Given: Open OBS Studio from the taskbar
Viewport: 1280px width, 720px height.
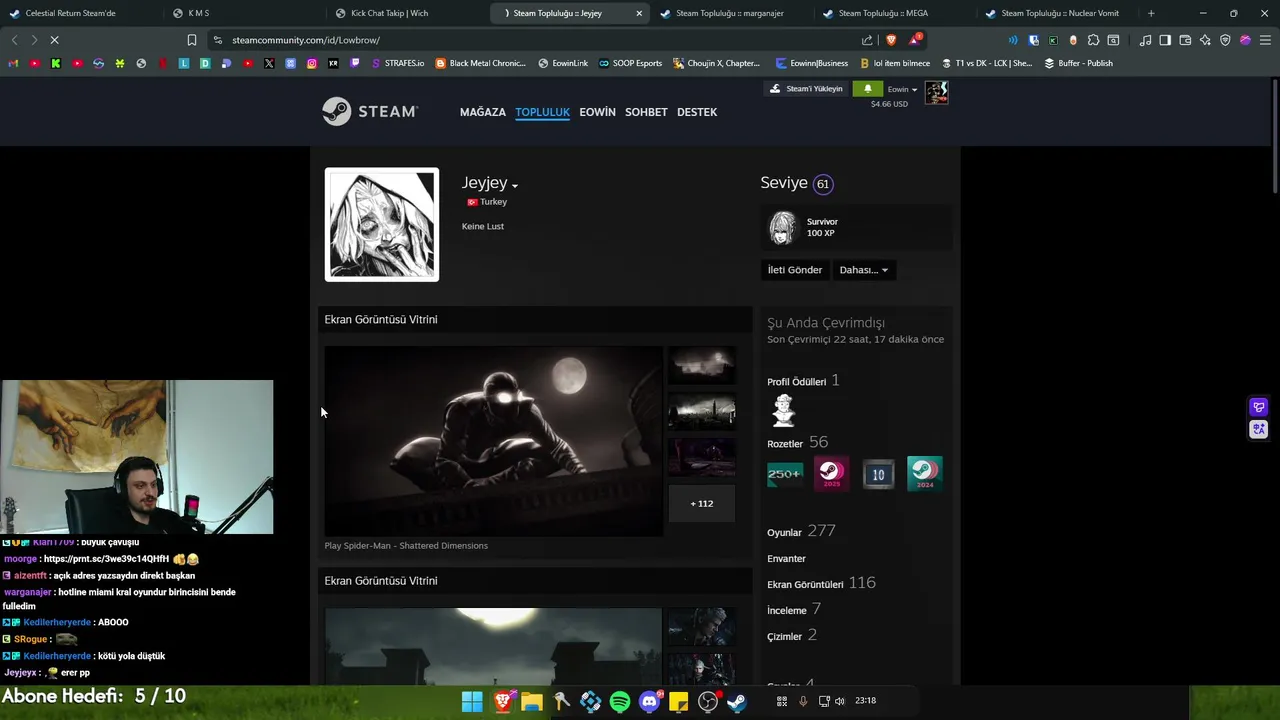Looking at the screenshot, I should [708, 701].
